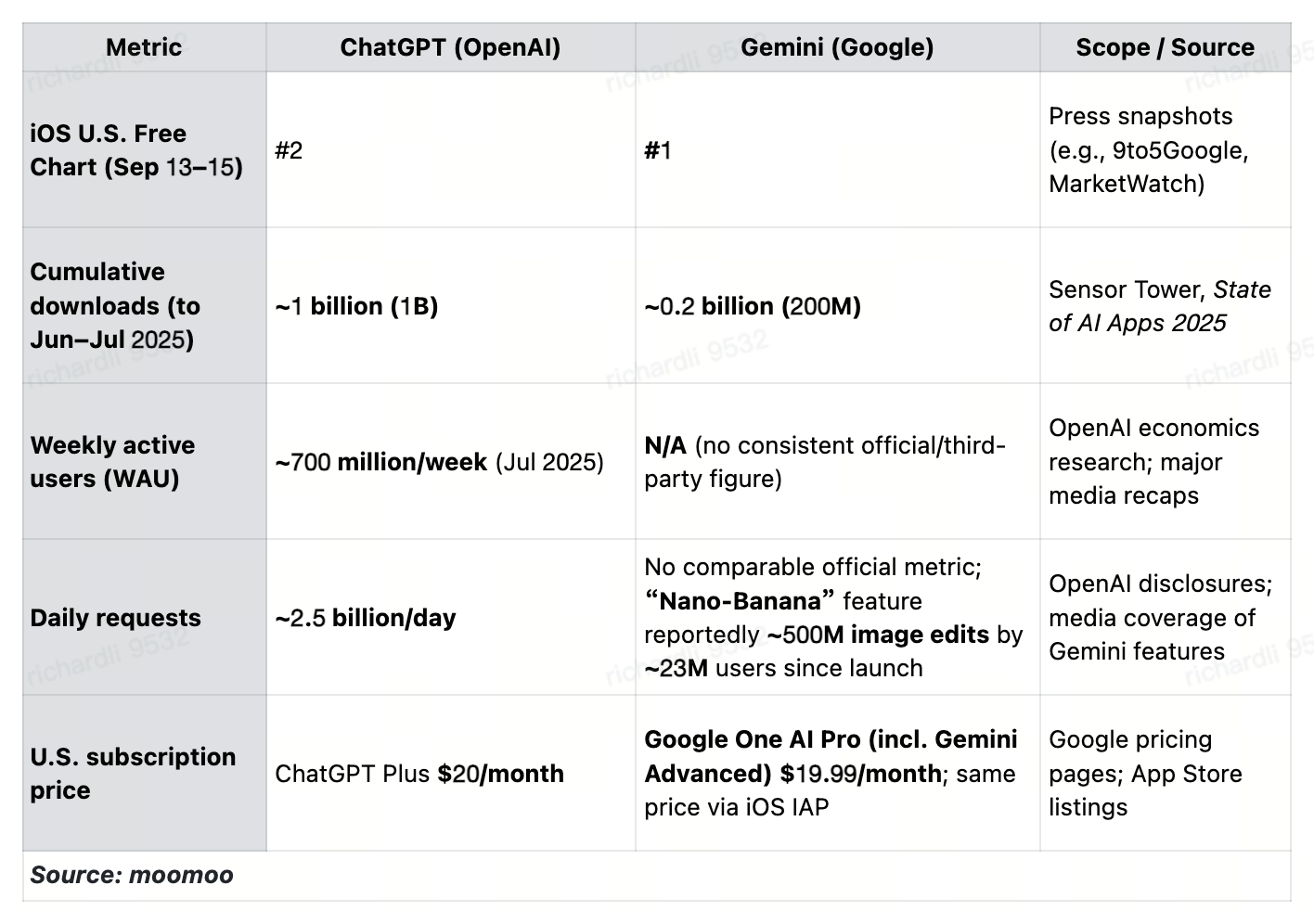Screen dimensions: 1314x924
Task: Select the ~1 billion (1B) downloads cell
Action: [356, 306]
